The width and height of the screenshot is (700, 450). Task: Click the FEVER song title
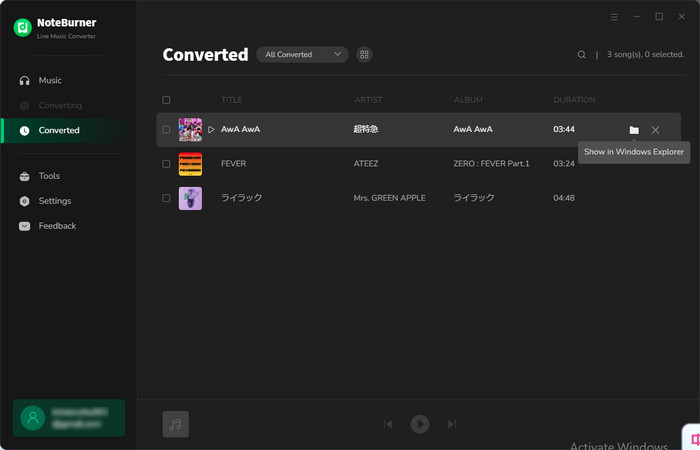[x=233, y=164]
